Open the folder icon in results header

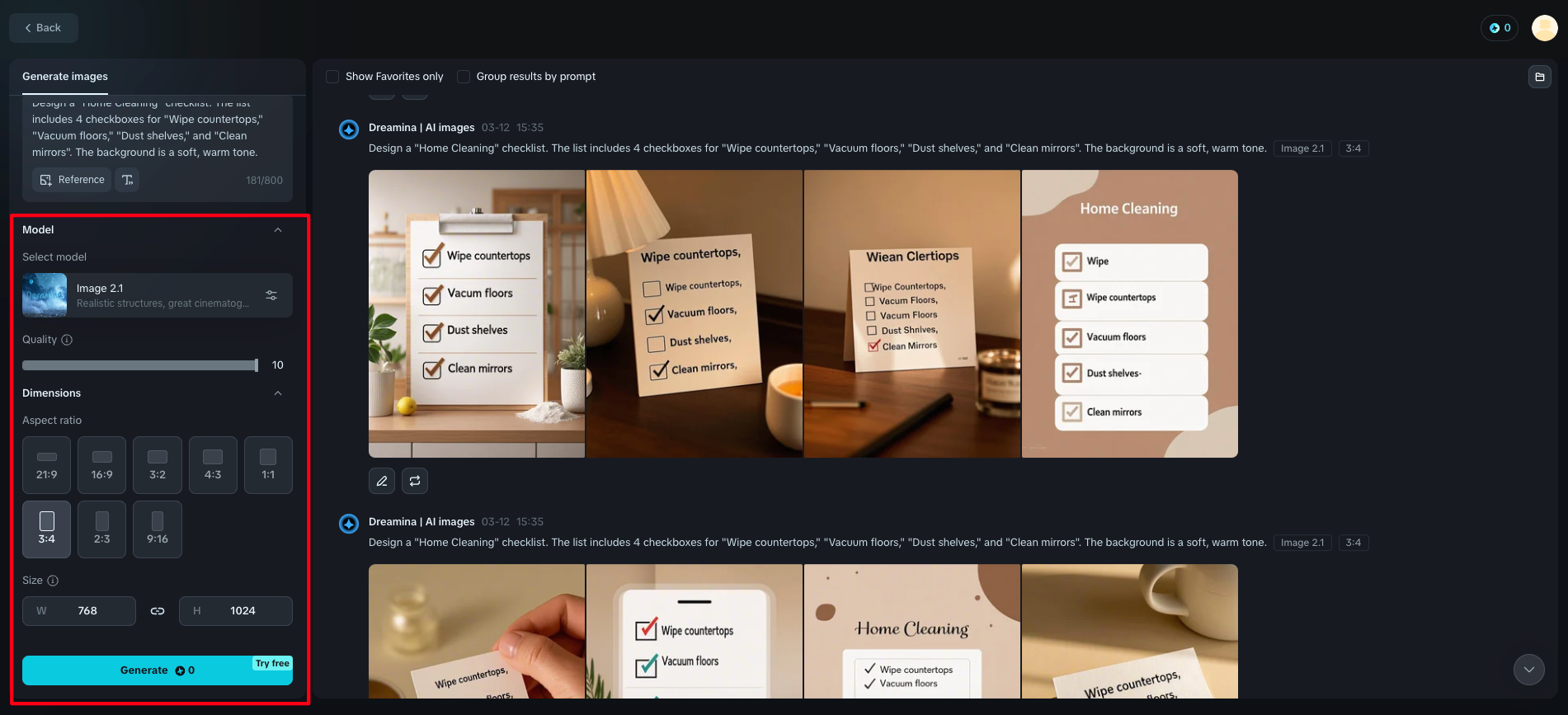[1540, 77]
